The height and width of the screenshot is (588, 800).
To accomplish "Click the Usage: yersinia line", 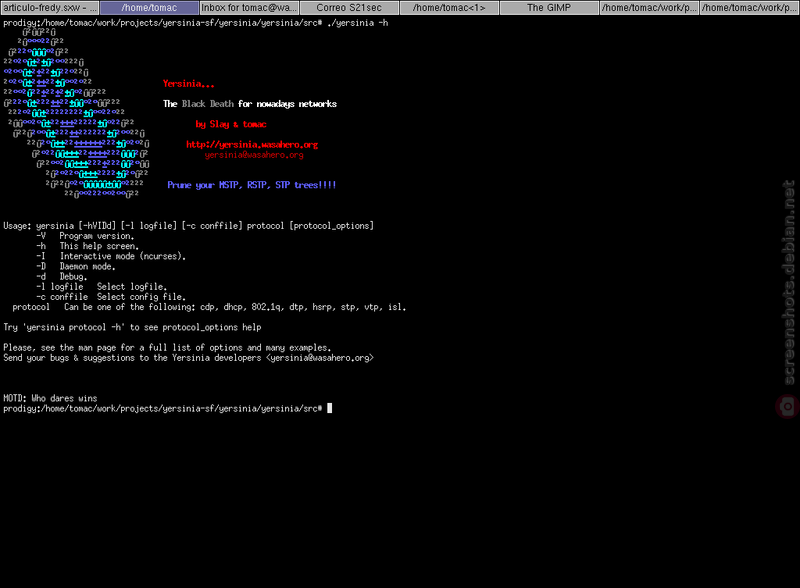I will [188, 226].
